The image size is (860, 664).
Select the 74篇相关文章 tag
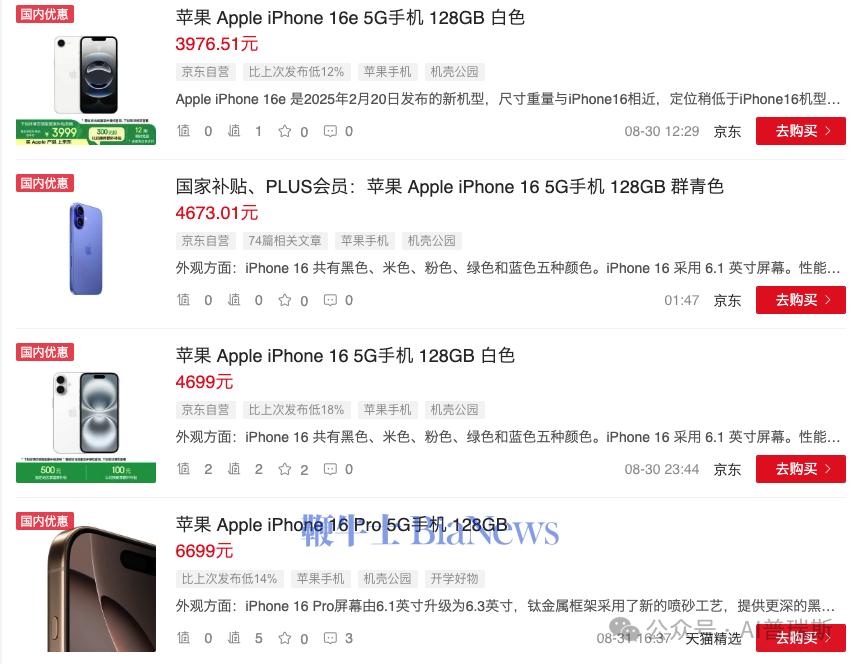pos(285,241)
